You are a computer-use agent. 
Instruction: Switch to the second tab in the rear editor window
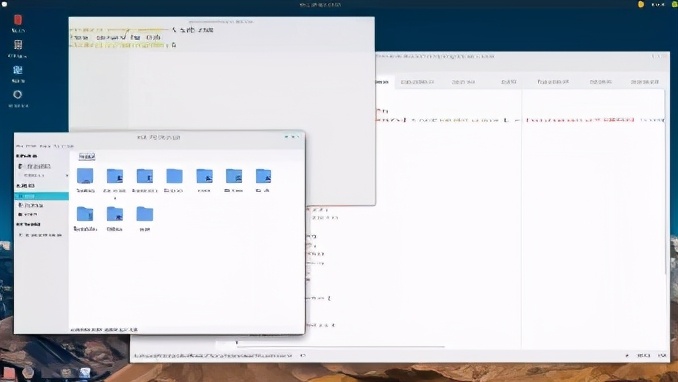click(417, 82)
